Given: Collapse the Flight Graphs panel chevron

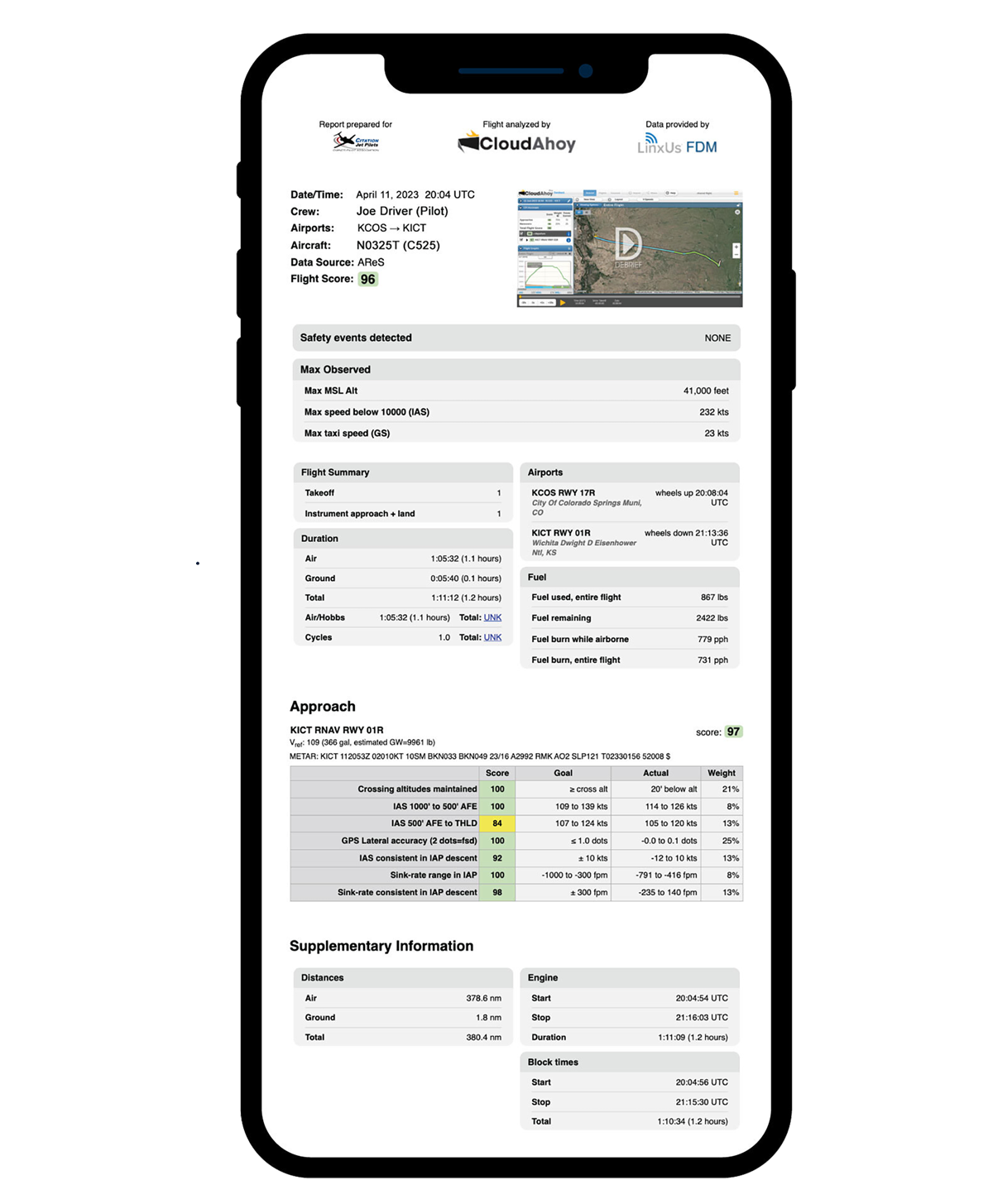Looking at the screenshot, I should tap(571, 248).
